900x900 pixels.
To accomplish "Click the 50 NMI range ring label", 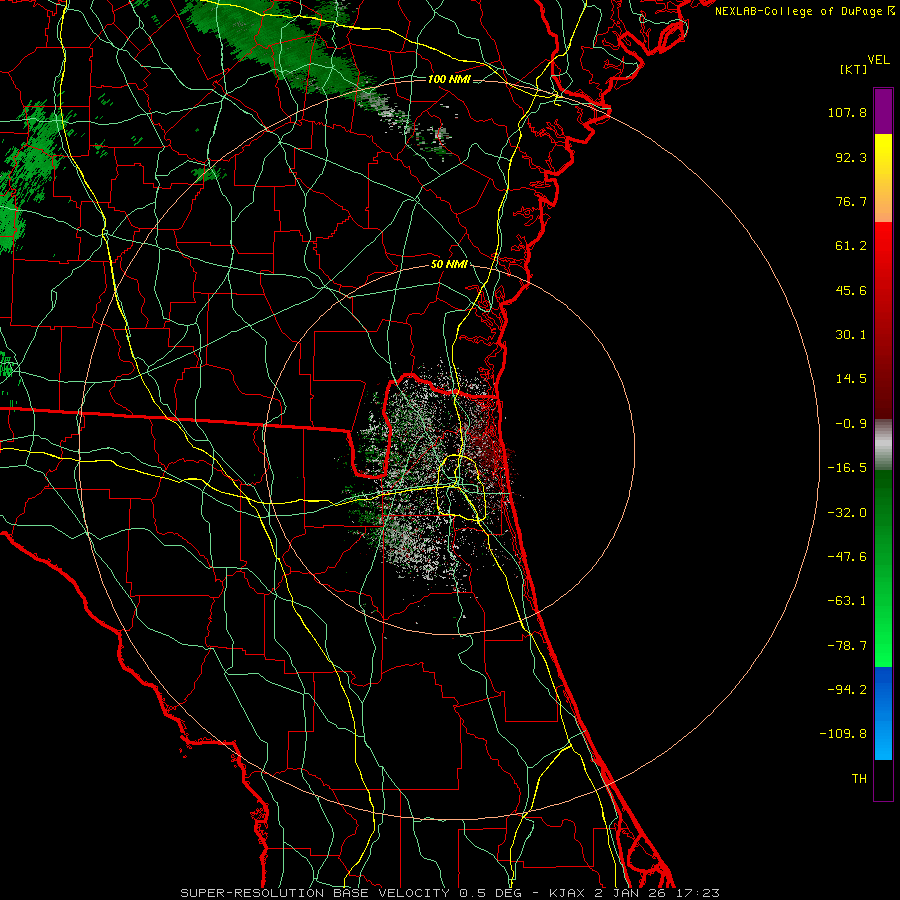I will coord(449,264).
